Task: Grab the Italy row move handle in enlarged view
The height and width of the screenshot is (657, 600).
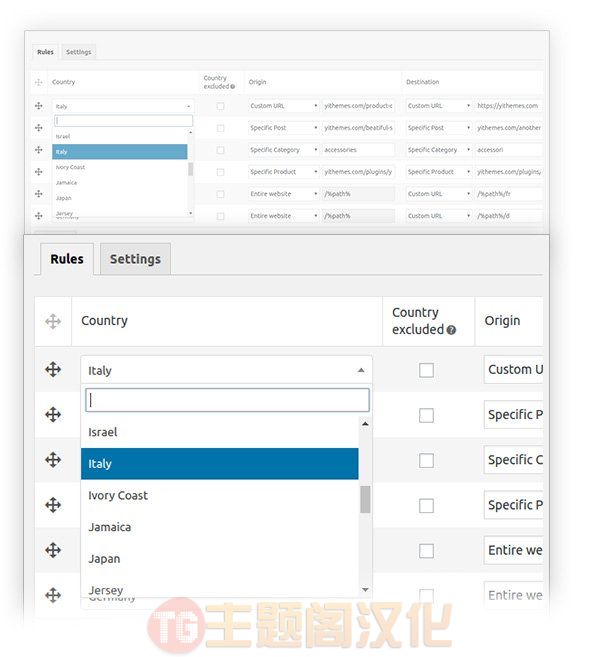Action: click(53, 370)
